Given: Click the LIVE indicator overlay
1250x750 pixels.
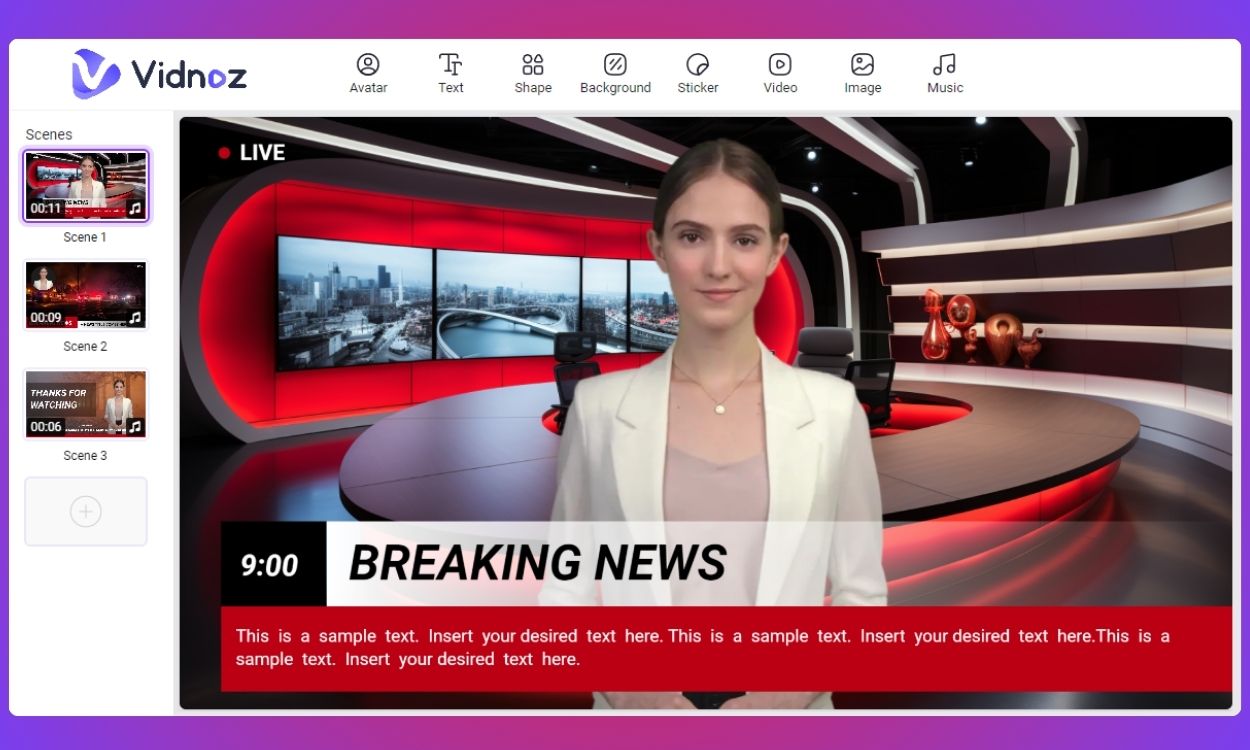Looking at the screenshot, I should [x=252, y=152].
